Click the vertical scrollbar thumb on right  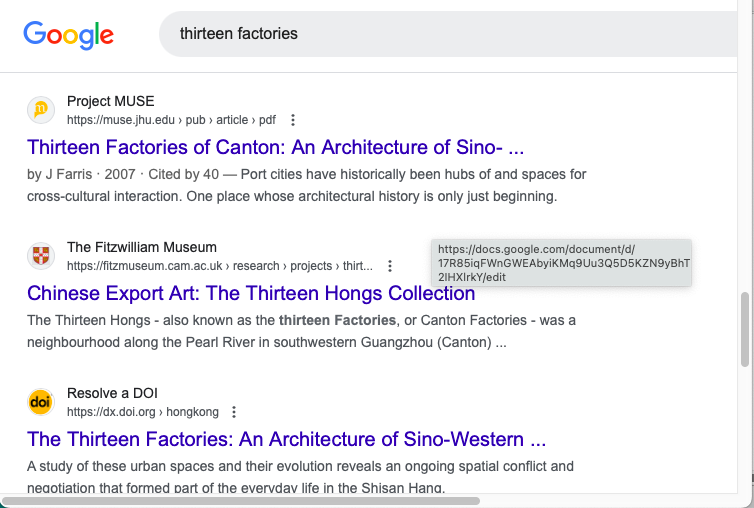click(745, 330)
